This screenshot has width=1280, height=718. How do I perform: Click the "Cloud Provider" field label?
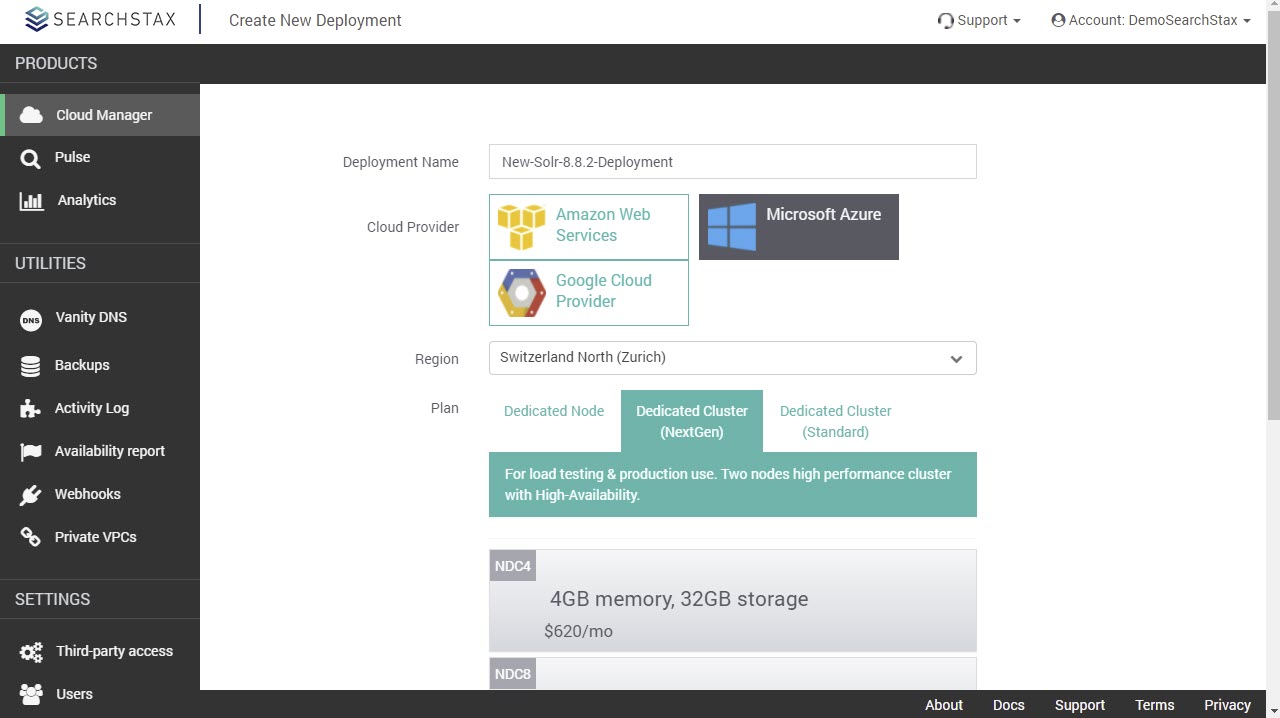(x=413, y=227)
